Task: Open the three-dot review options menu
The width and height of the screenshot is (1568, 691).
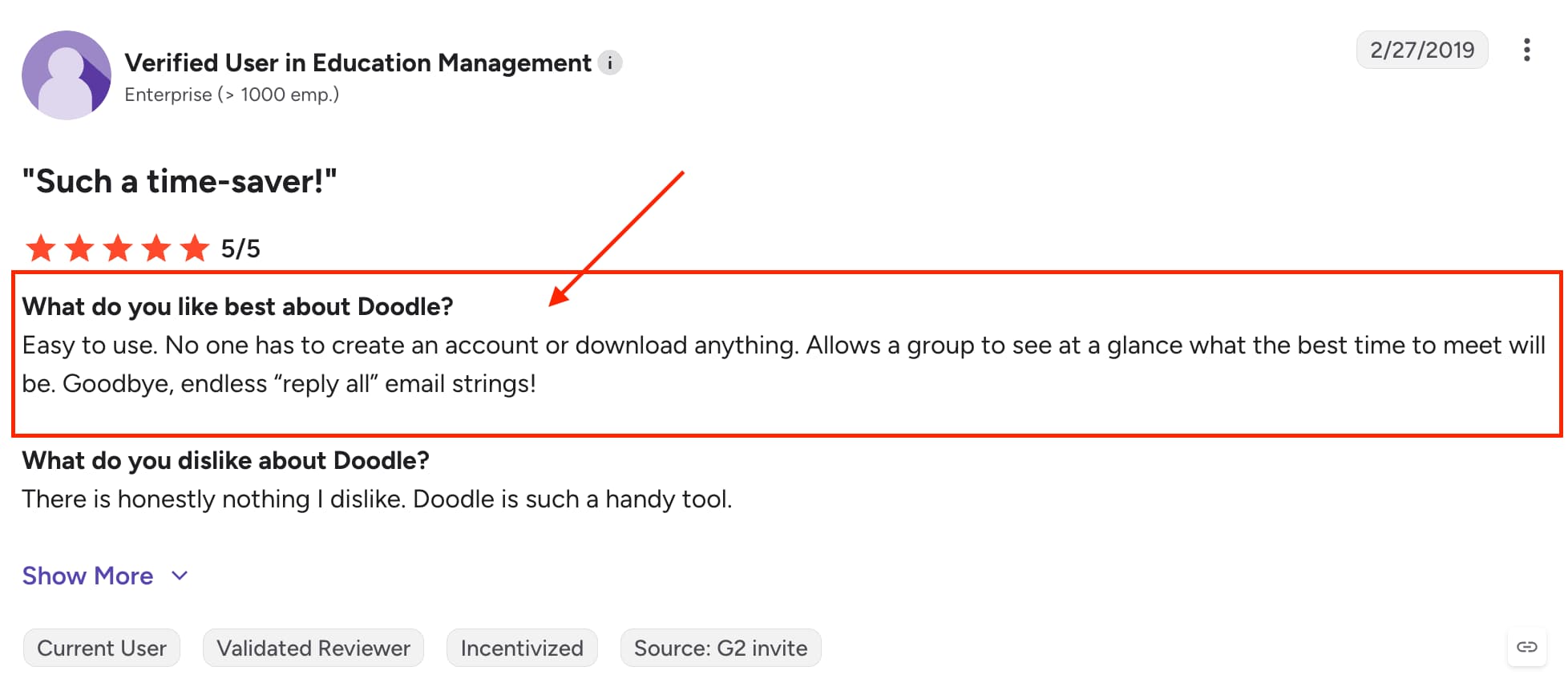Action: [x=1526, y=50]
